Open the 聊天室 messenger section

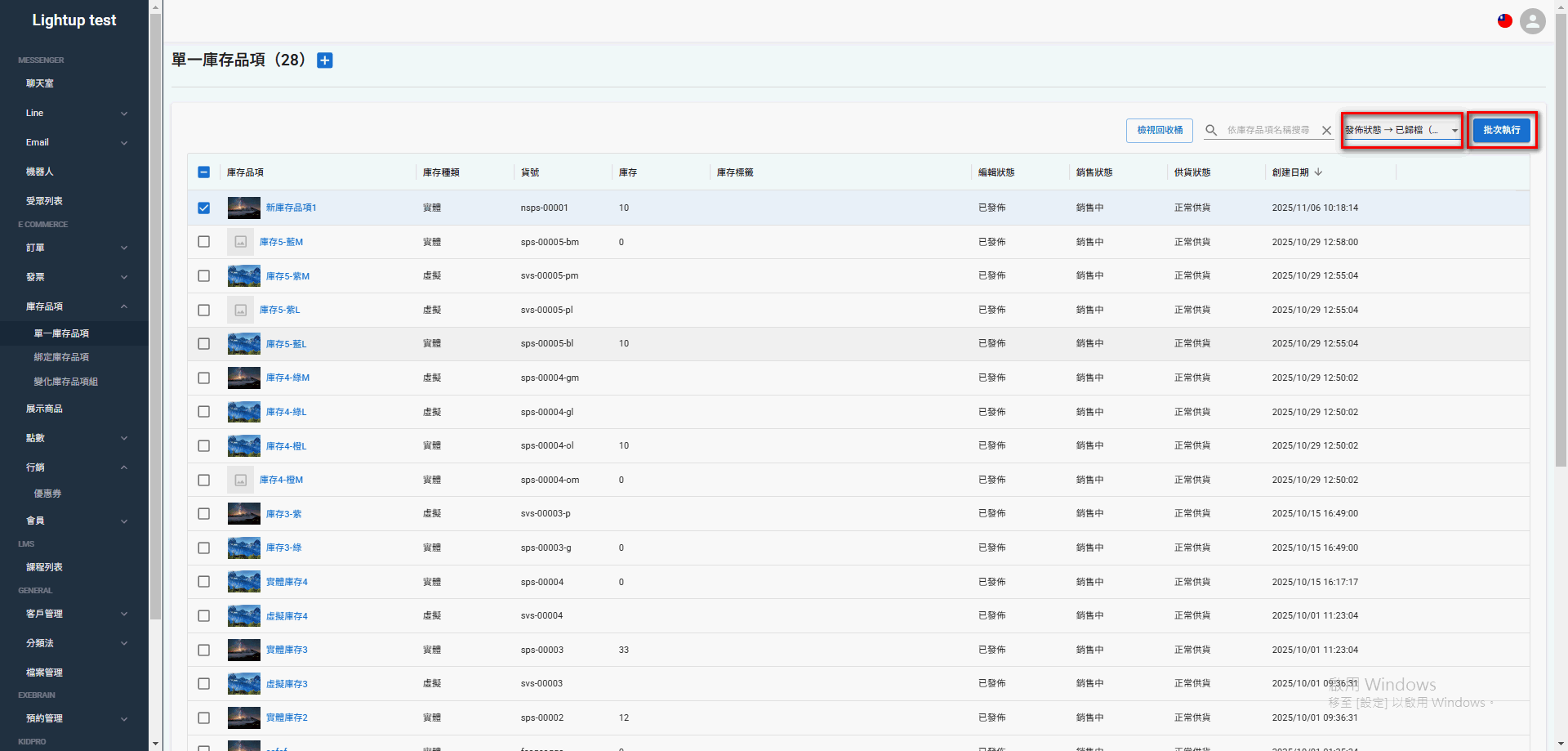pos(39,83)
